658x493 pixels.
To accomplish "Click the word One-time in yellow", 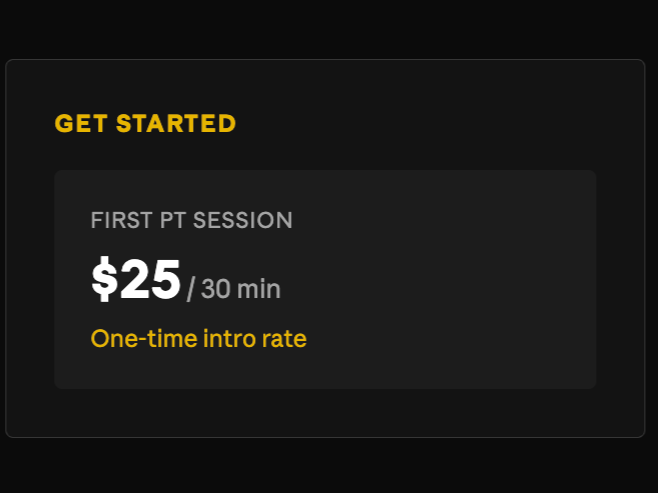I will (x=144, y=339).
